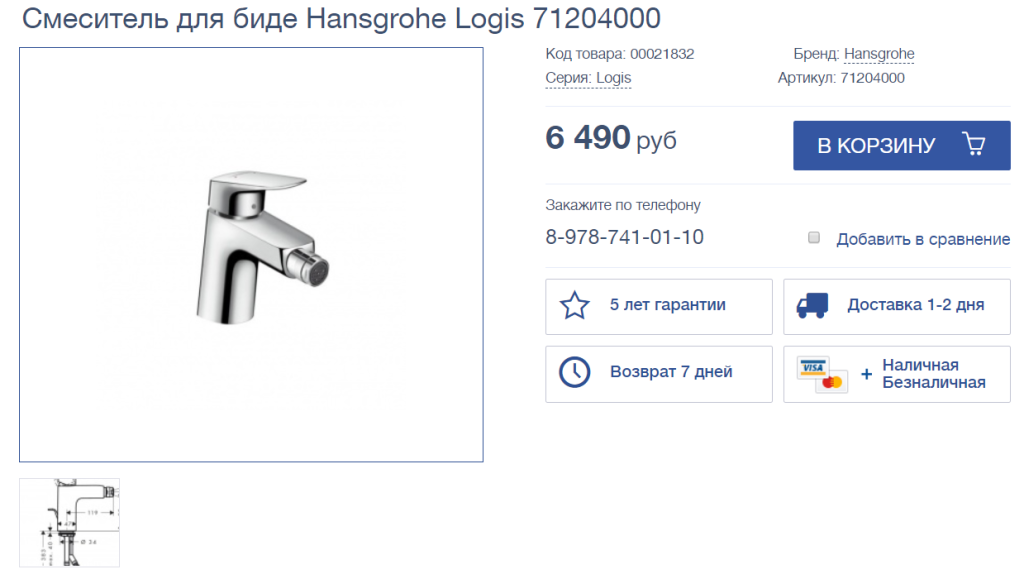
Task: Click the Возврат 7 дней box
Action: click(659, 374)
